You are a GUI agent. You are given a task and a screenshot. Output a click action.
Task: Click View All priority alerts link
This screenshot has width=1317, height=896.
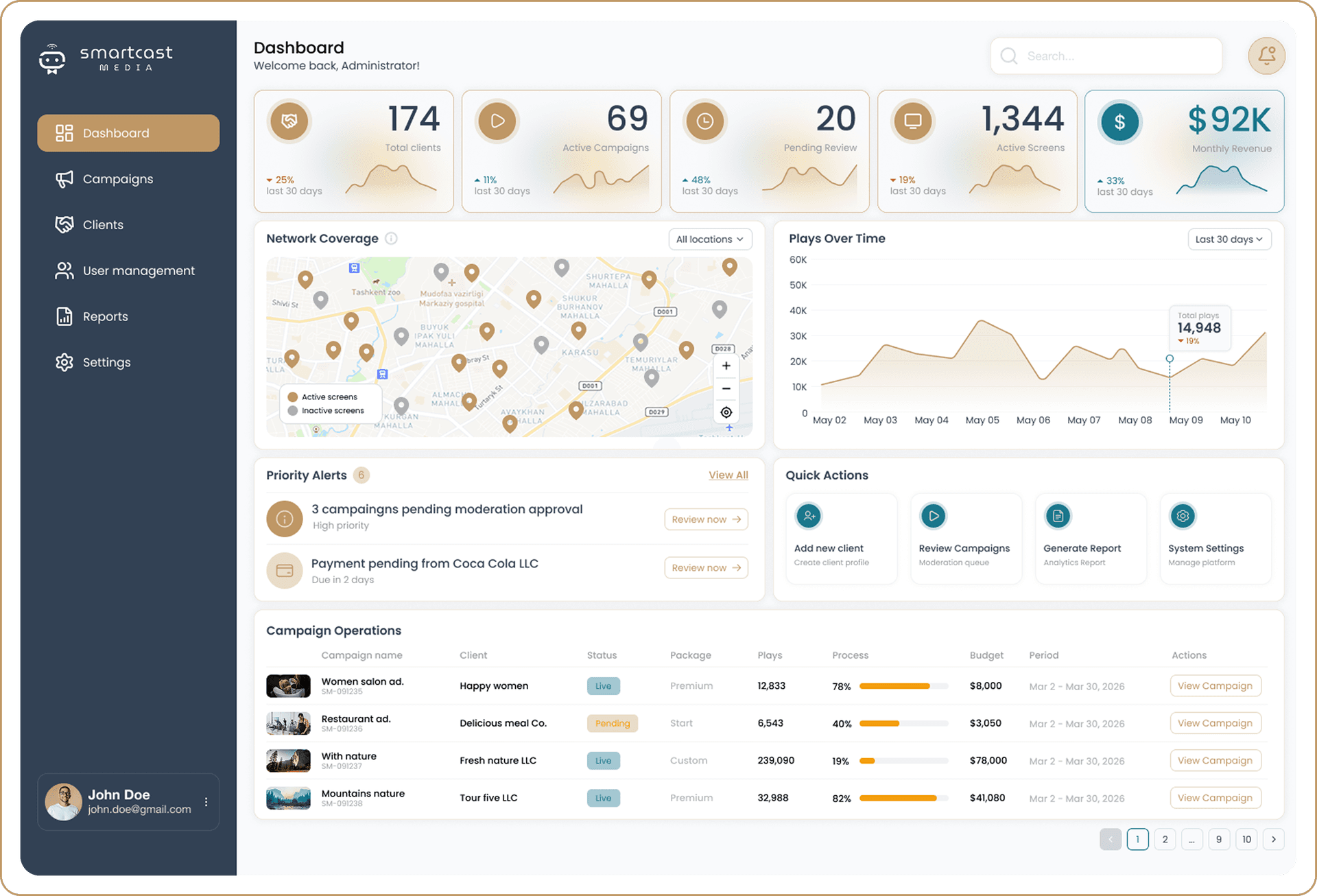(x=728, y=475)
